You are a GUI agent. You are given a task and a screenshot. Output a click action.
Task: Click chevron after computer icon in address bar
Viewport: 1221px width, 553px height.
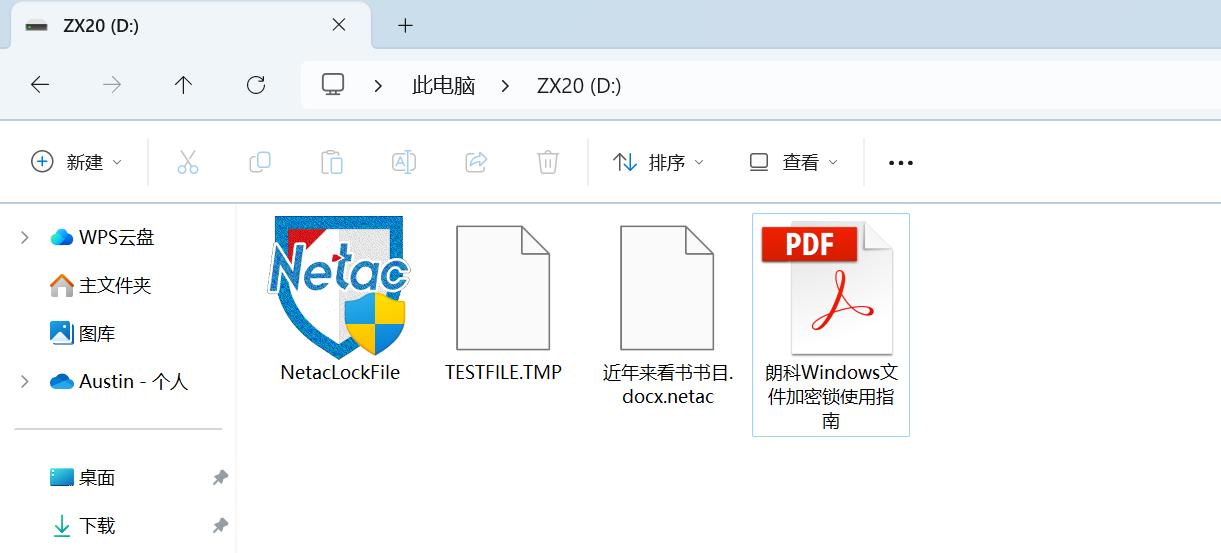click(x=378, y=86)
